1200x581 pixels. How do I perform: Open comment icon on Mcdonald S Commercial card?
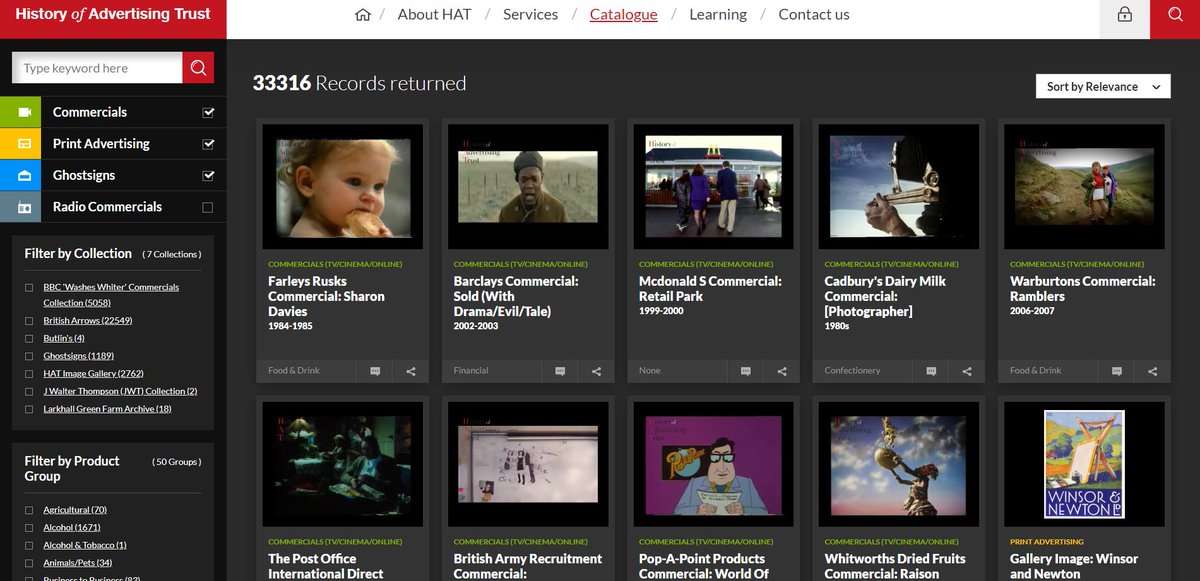pos(746,371)
